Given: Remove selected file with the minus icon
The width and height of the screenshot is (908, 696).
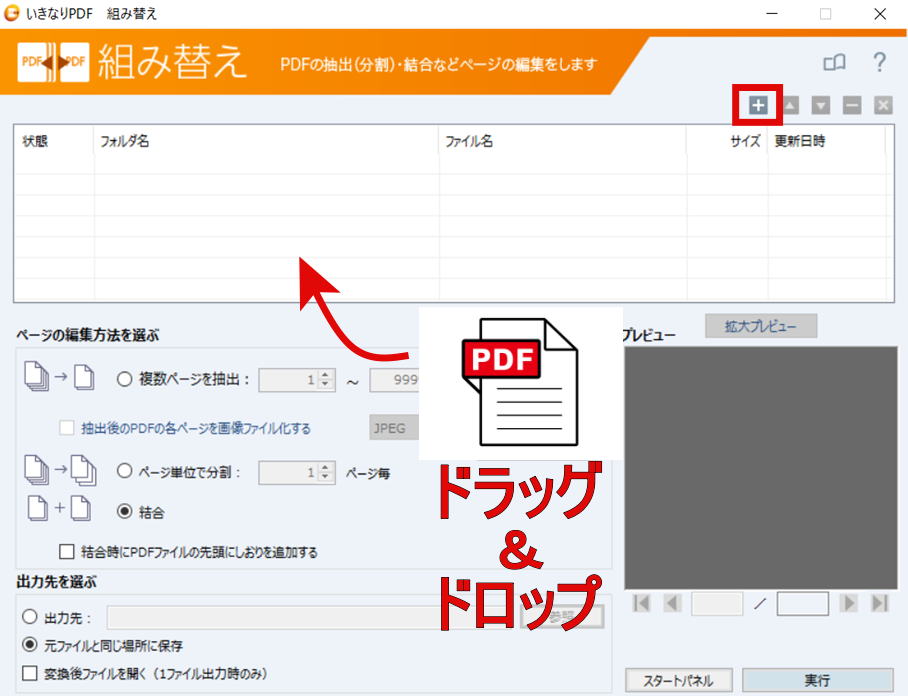Looking at the screenshot, I should [x=852, y=105].
